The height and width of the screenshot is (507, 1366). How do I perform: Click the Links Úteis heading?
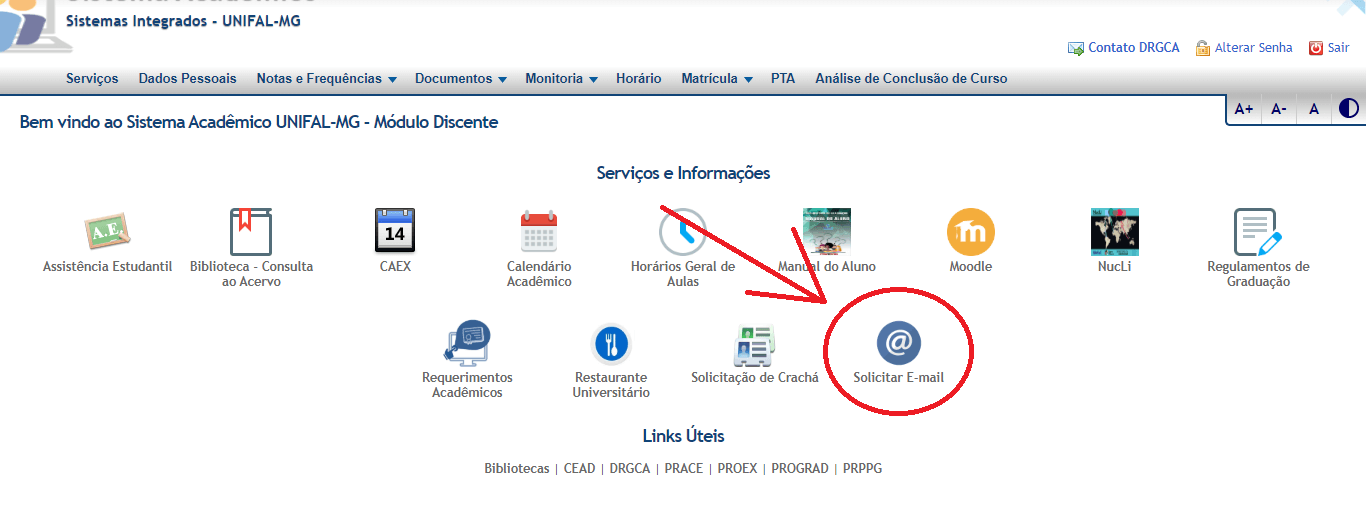(683, 436)
